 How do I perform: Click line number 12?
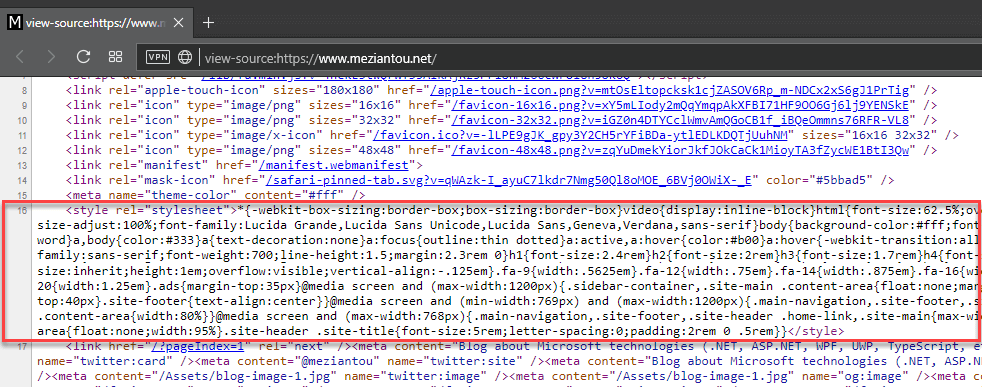[22, 150]
